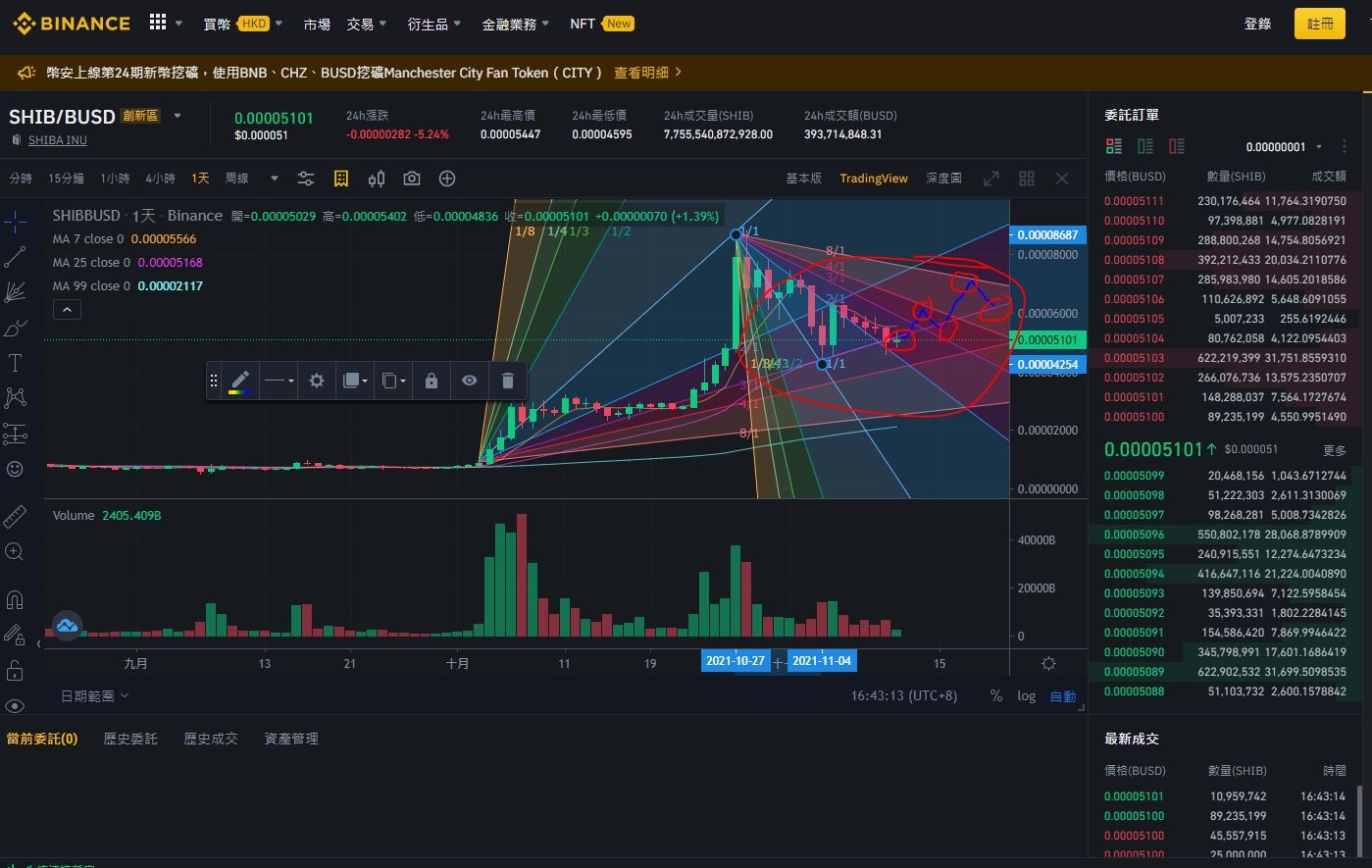Toggle hide all drawings eye icon
This screenshot has width=1372, height=868.
(x=15, y=706)
